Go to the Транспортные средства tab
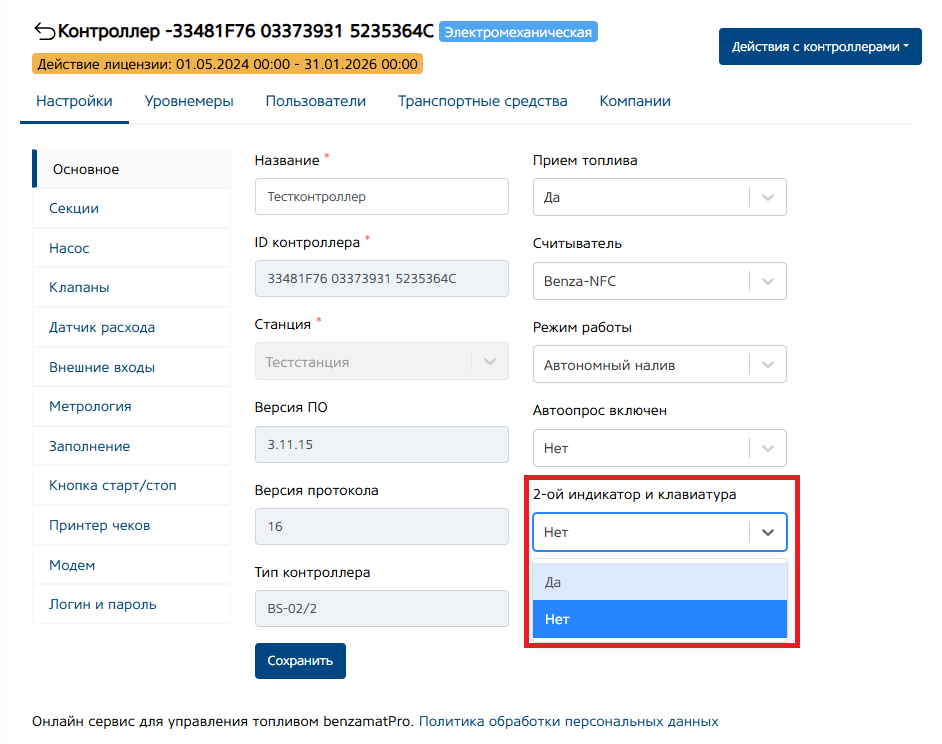The width and height of the screenshot is (942, 744). pos(482,101)
